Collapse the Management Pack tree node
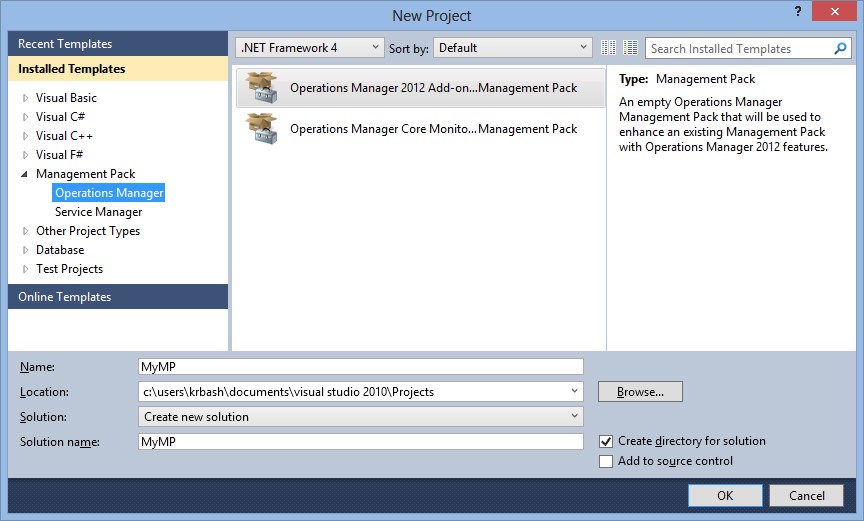 [24, 174]
